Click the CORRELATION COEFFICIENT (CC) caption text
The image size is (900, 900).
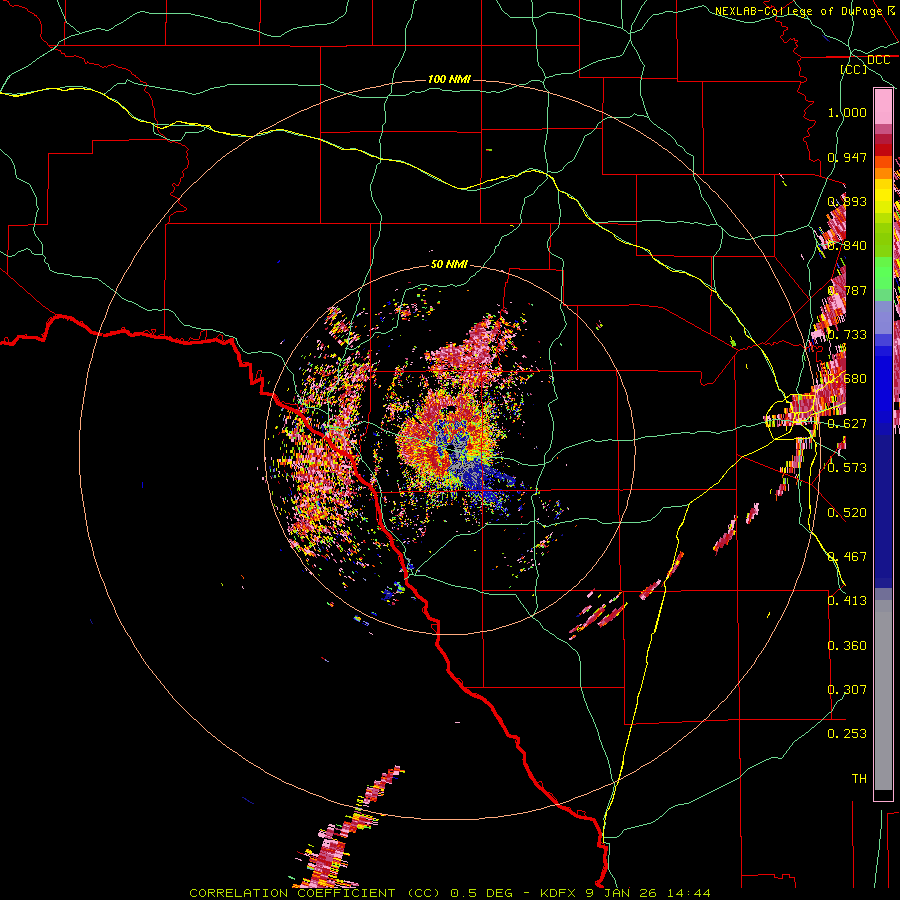314,893
